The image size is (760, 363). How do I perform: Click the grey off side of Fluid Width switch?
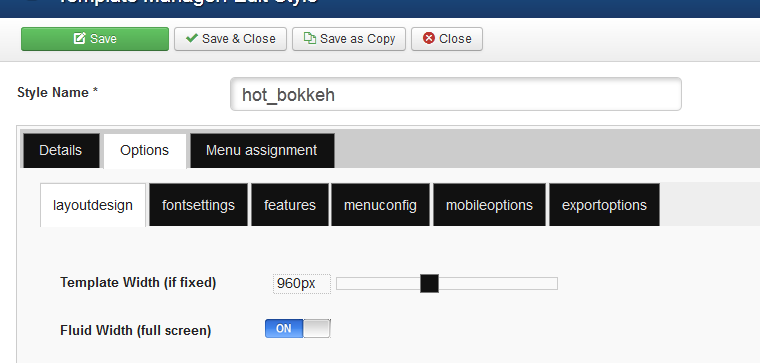[x=317, y=329]
